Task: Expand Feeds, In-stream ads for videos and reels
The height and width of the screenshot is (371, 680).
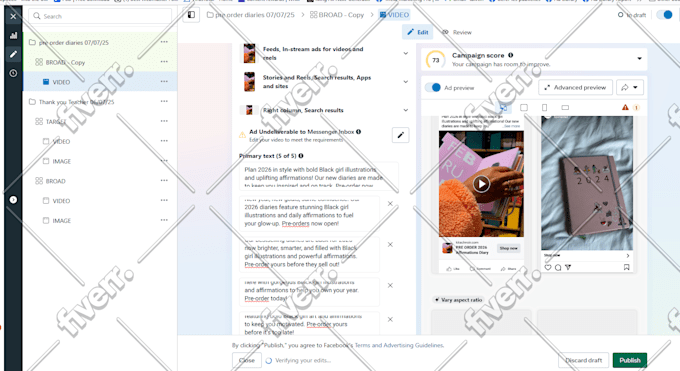Action: 405,53
